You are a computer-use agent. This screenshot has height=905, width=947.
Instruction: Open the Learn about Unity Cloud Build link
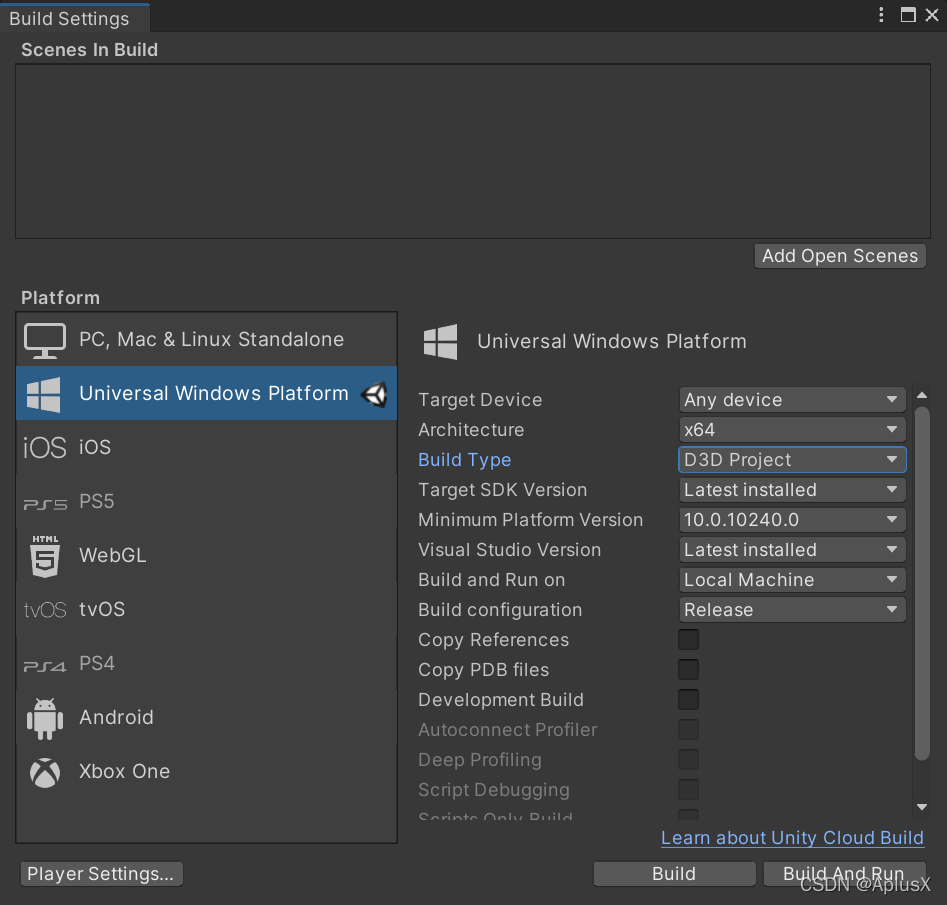791,838
